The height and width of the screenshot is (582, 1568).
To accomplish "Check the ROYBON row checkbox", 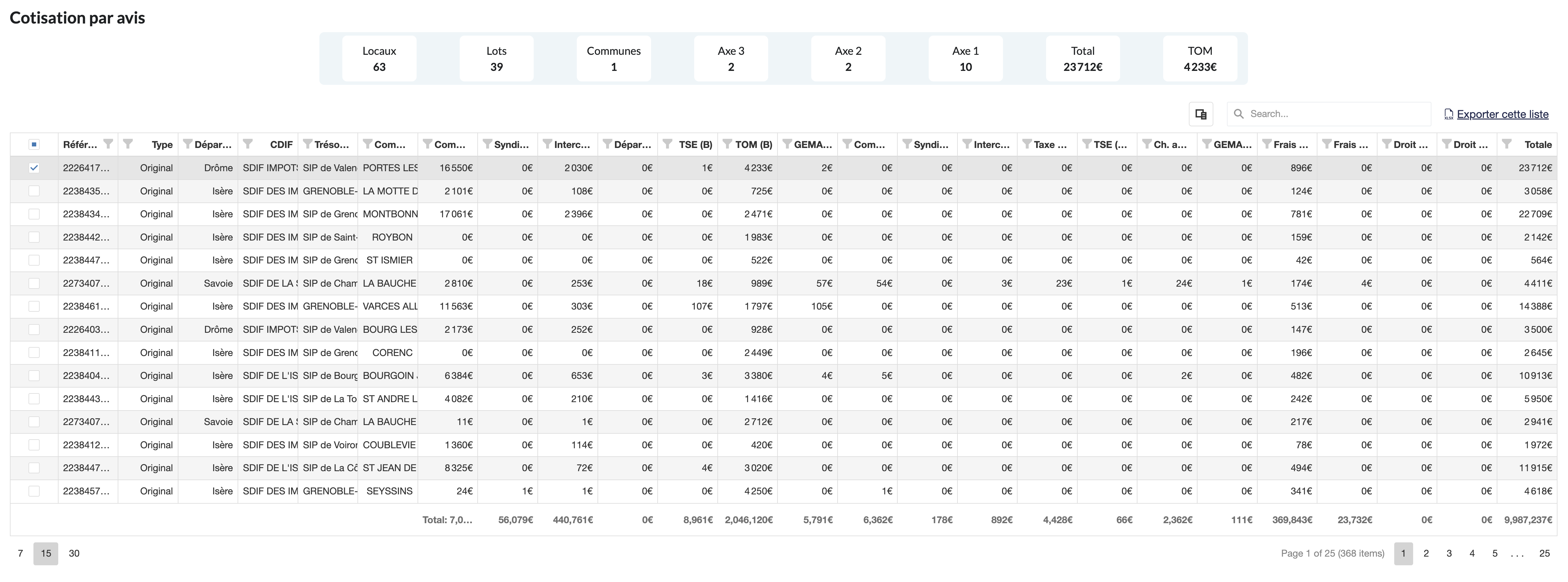I will tap(34, 237).
